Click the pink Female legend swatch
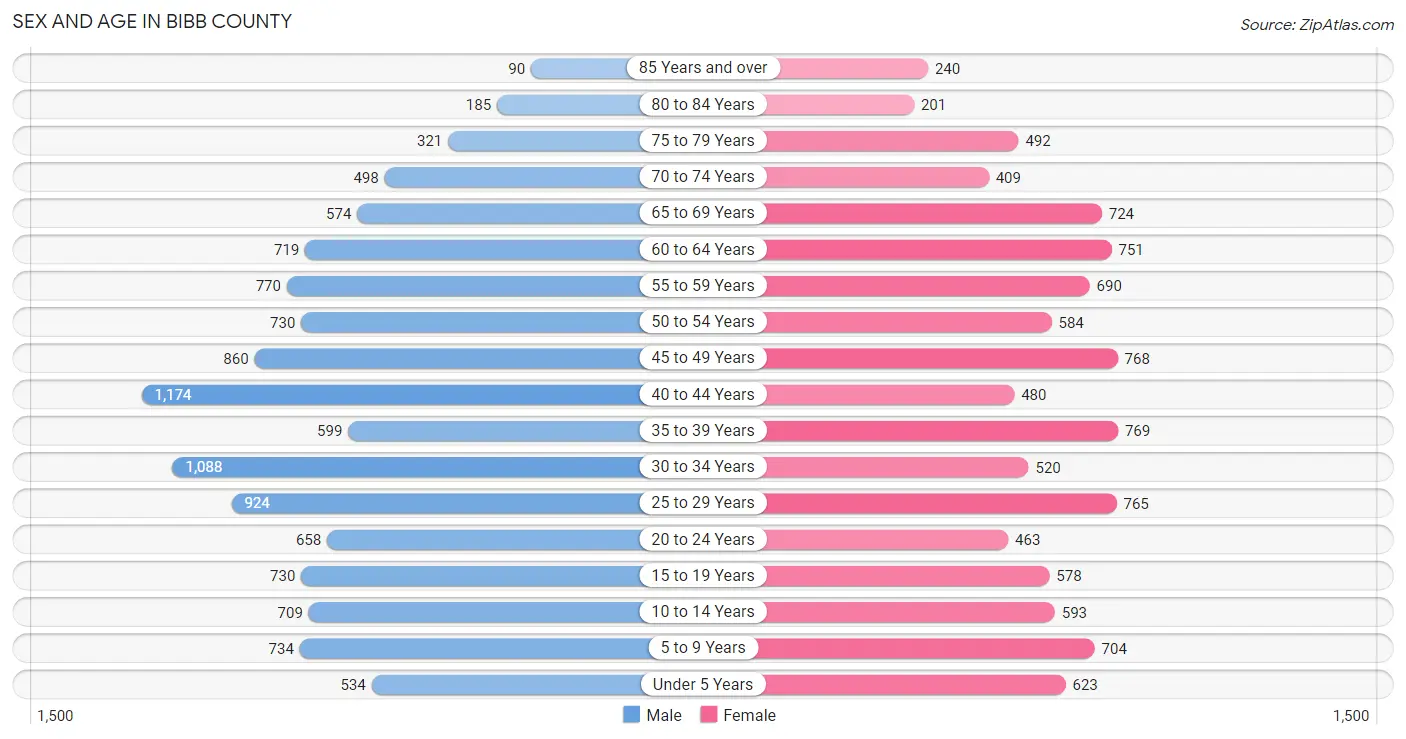The width and height of the screenshot is (1406, 739). 709,715
